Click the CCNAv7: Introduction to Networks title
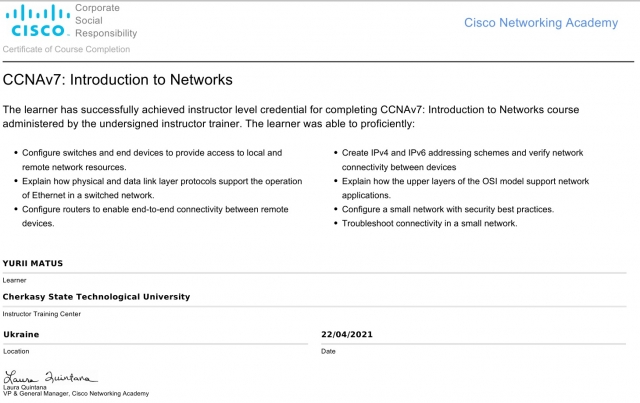The width and height of the screenshot is (640, 403). 118,79
